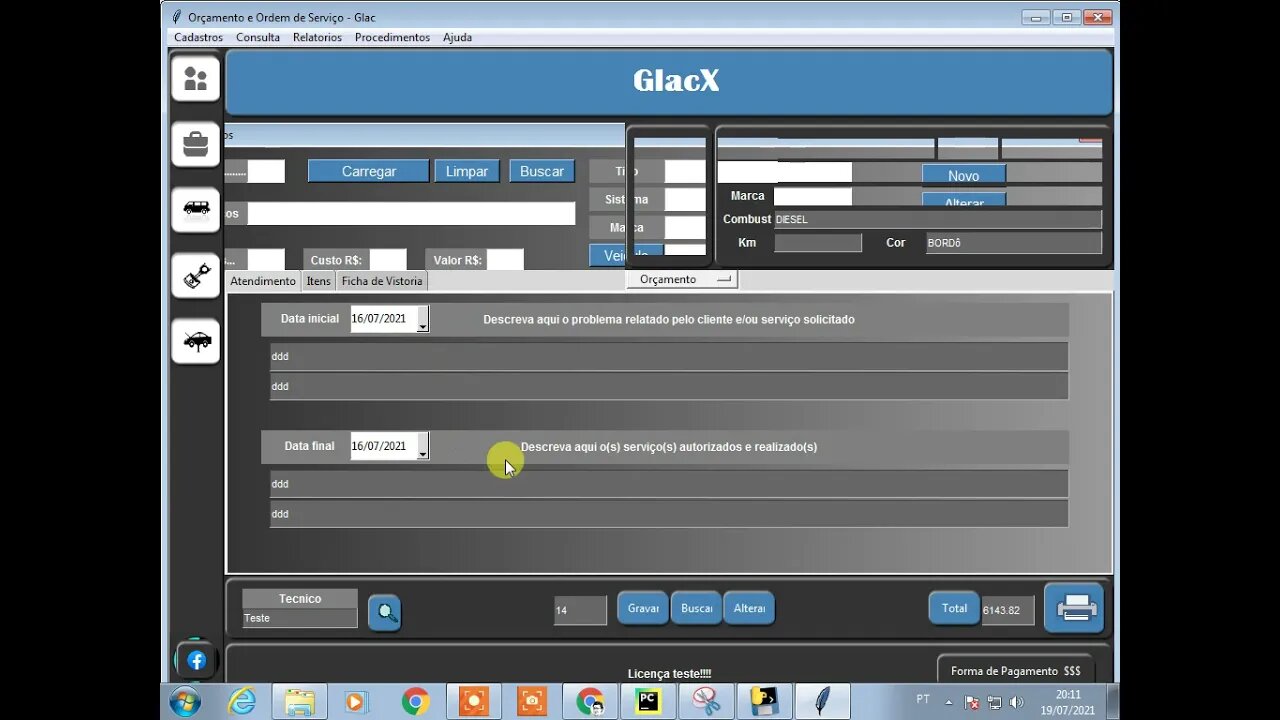Show hidden tray icons arrow
Image resolution: width=1280 pixels, height=720 pixels.
949,702
